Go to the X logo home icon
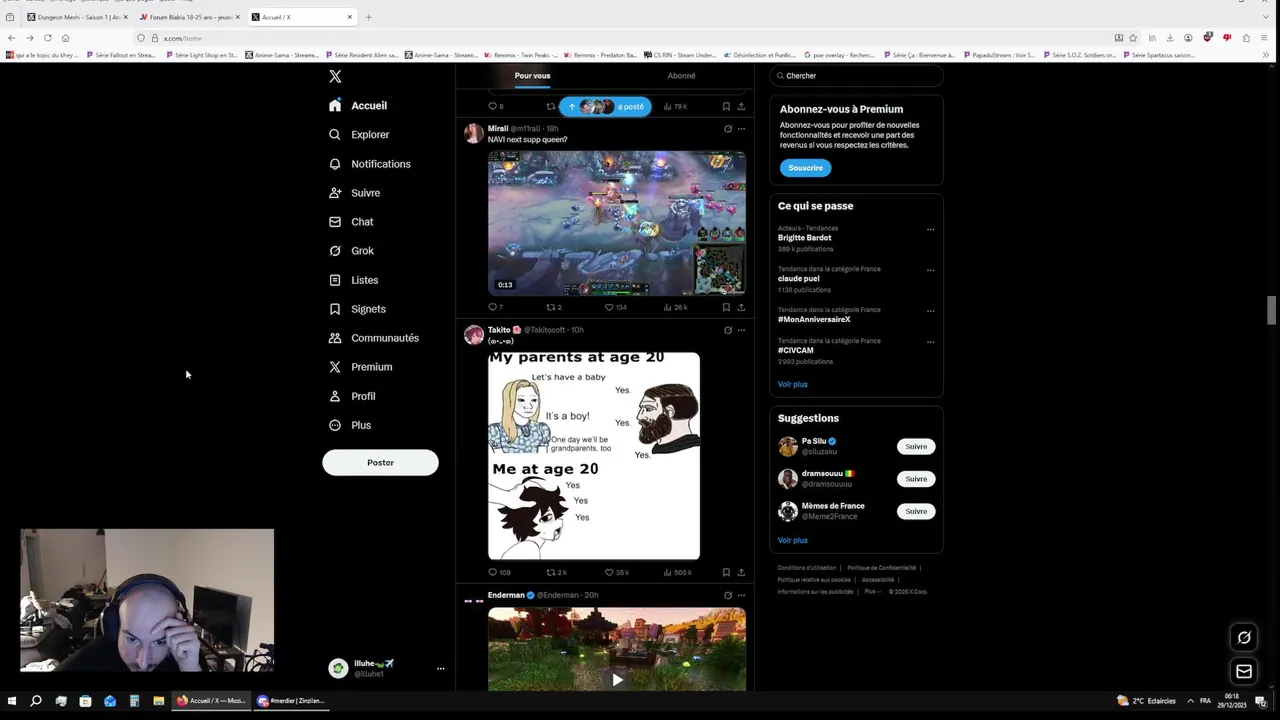Screen dimensions: 1280x720 click(x=335, y=76)
